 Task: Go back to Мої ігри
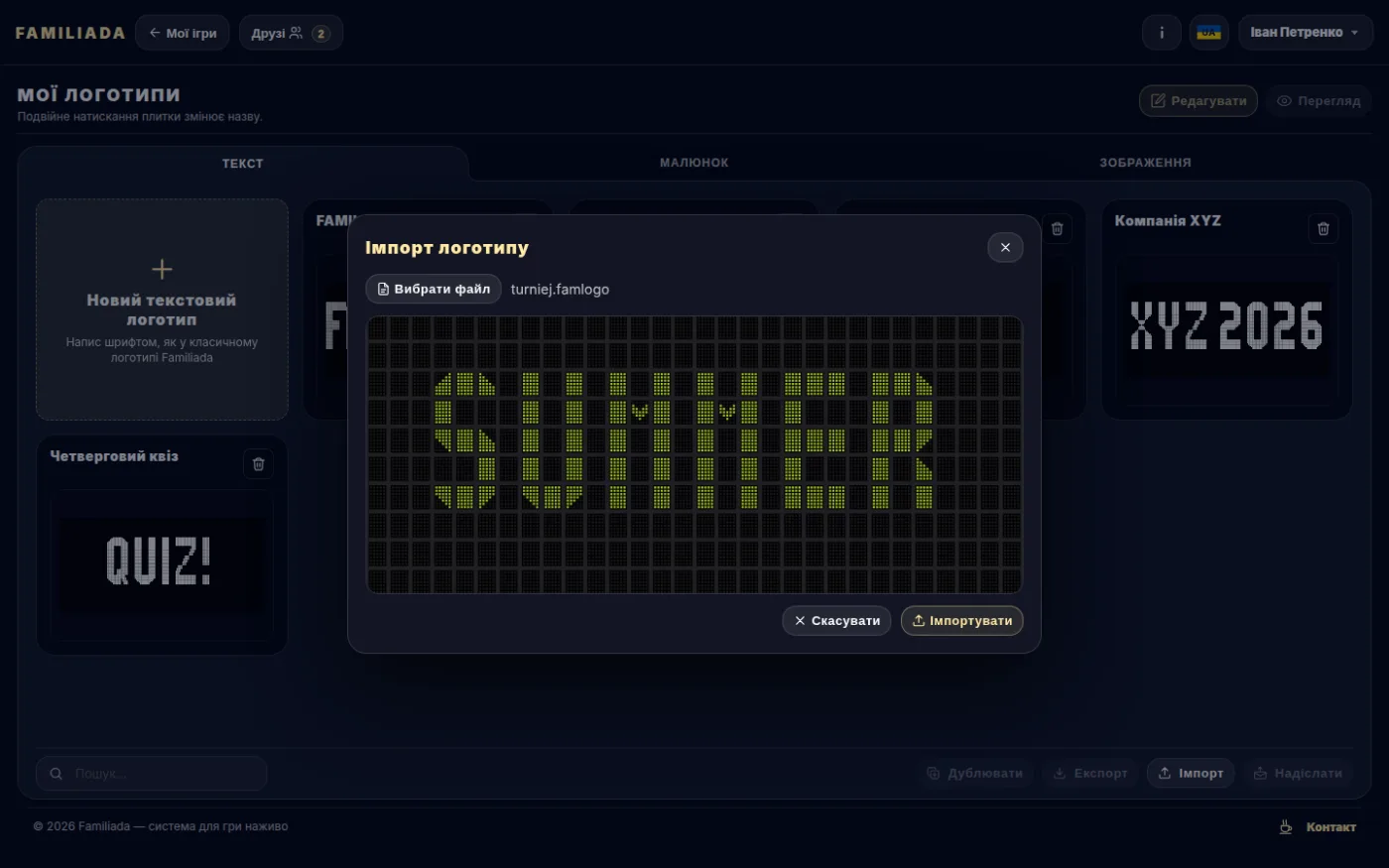[183, 33]
